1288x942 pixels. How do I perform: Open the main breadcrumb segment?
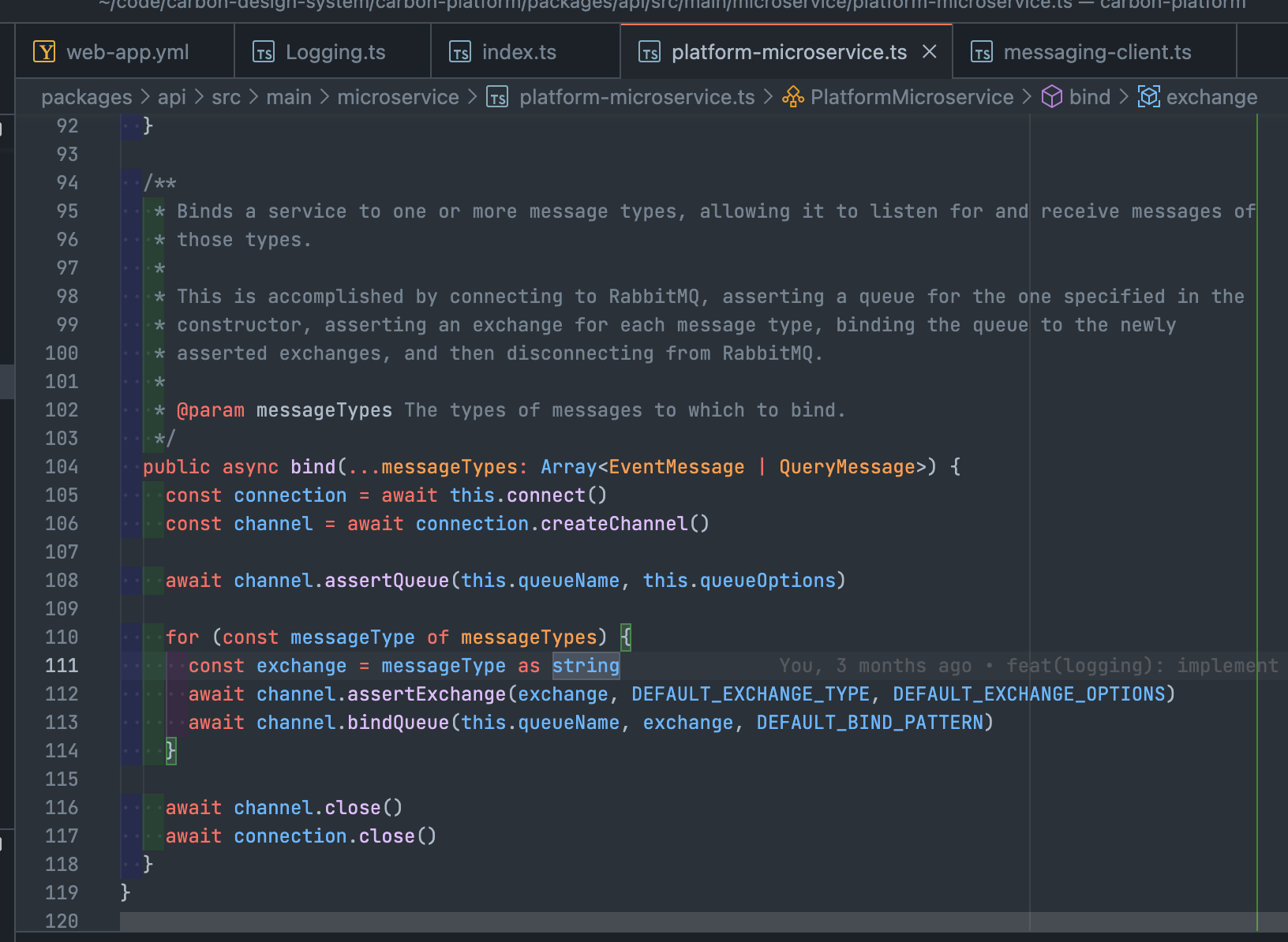(289, 97)
